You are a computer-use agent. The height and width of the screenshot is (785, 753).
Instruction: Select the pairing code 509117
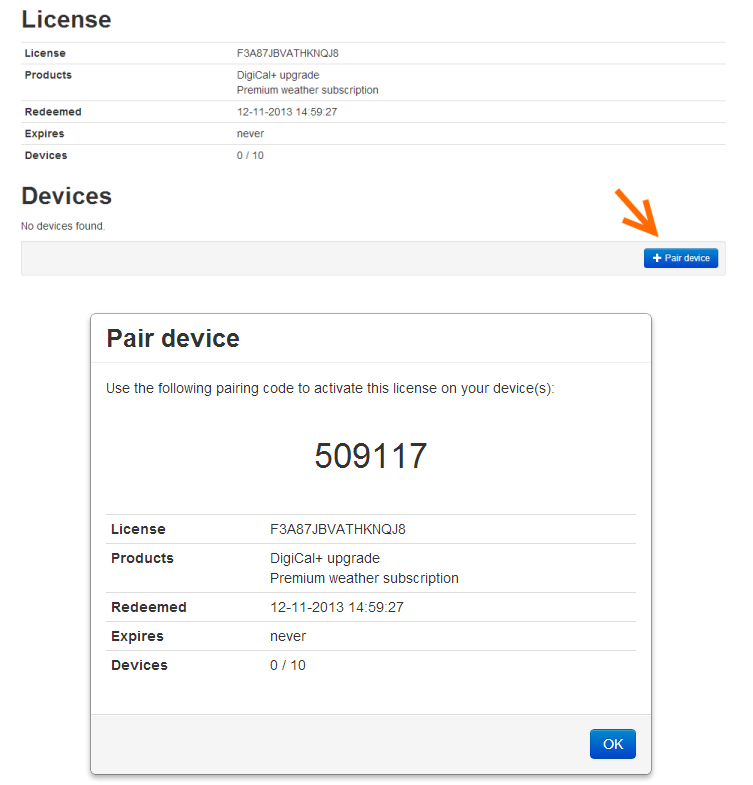(x=371, y=456)
